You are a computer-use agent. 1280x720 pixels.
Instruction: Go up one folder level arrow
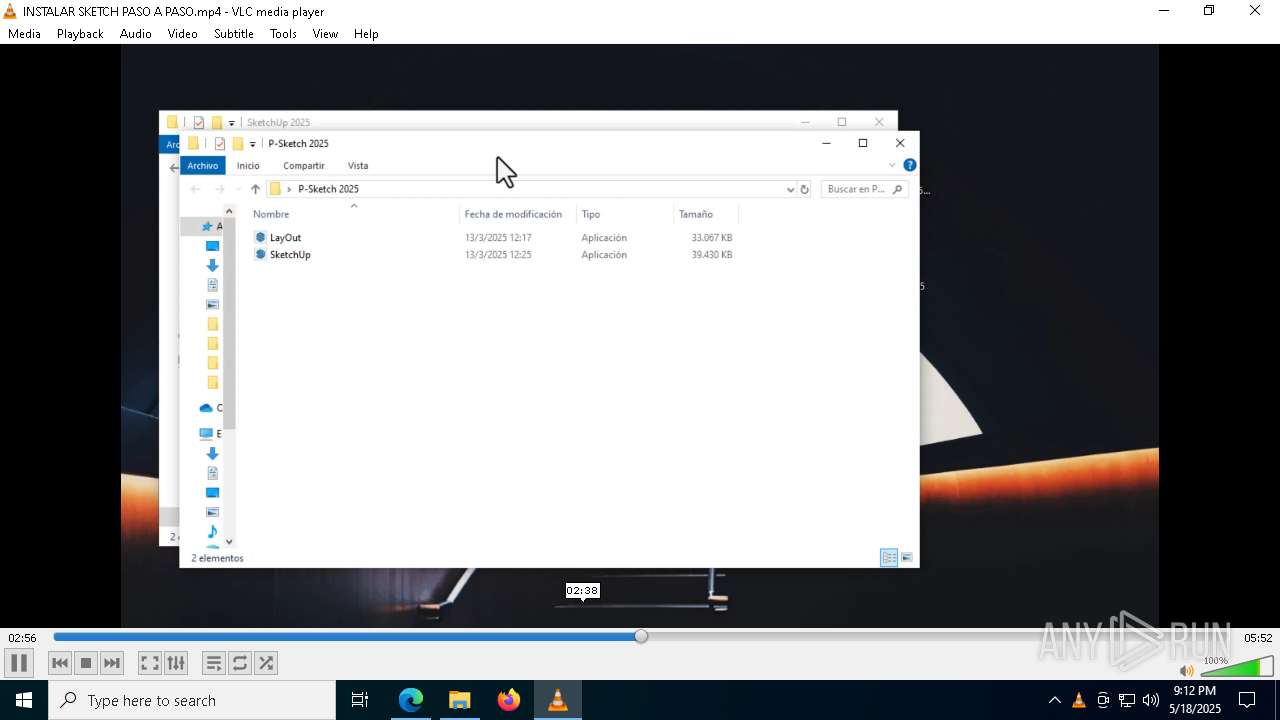(256, 189)
